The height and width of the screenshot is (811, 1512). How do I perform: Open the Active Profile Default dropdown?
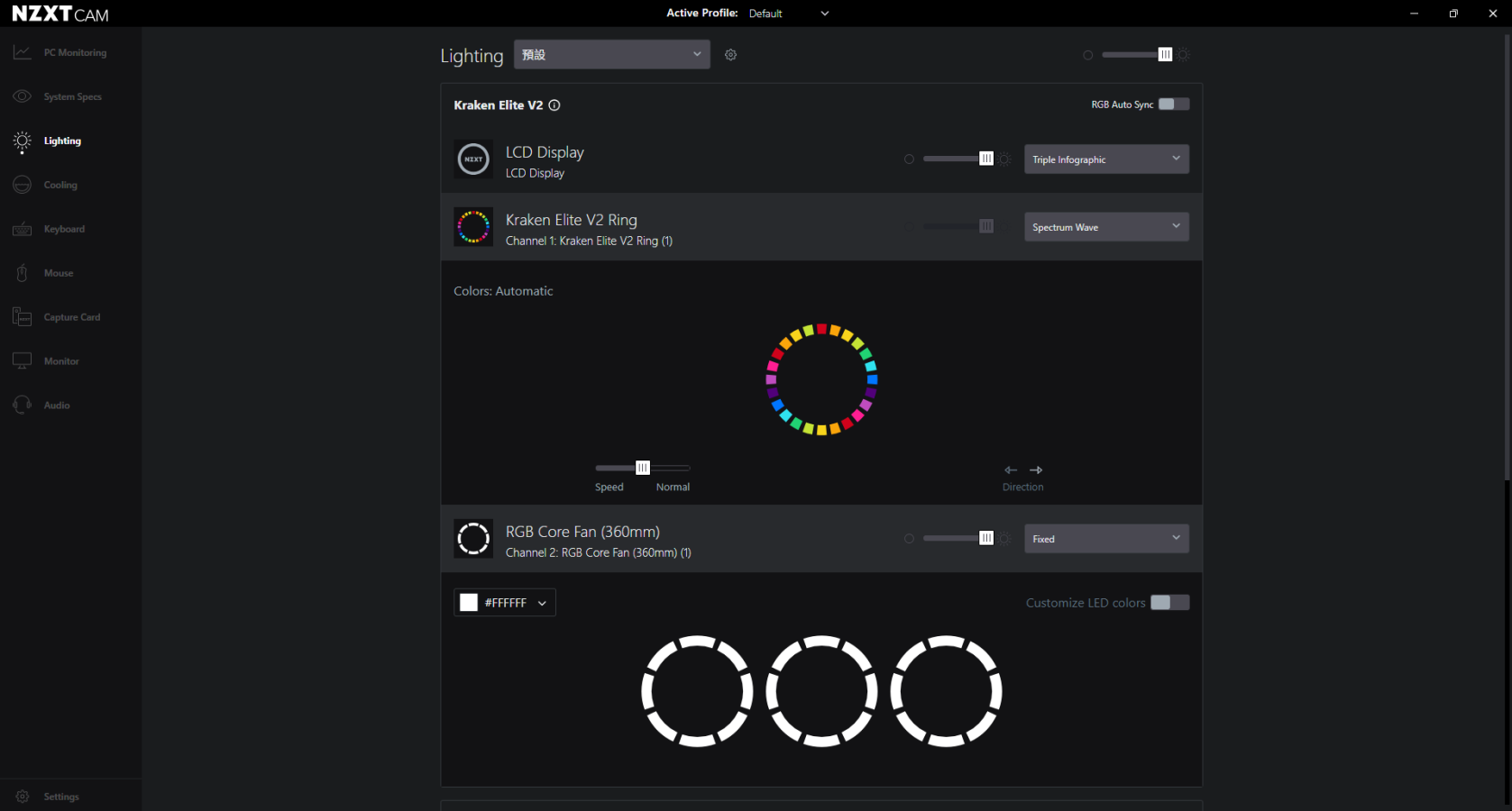pos(788,14)
